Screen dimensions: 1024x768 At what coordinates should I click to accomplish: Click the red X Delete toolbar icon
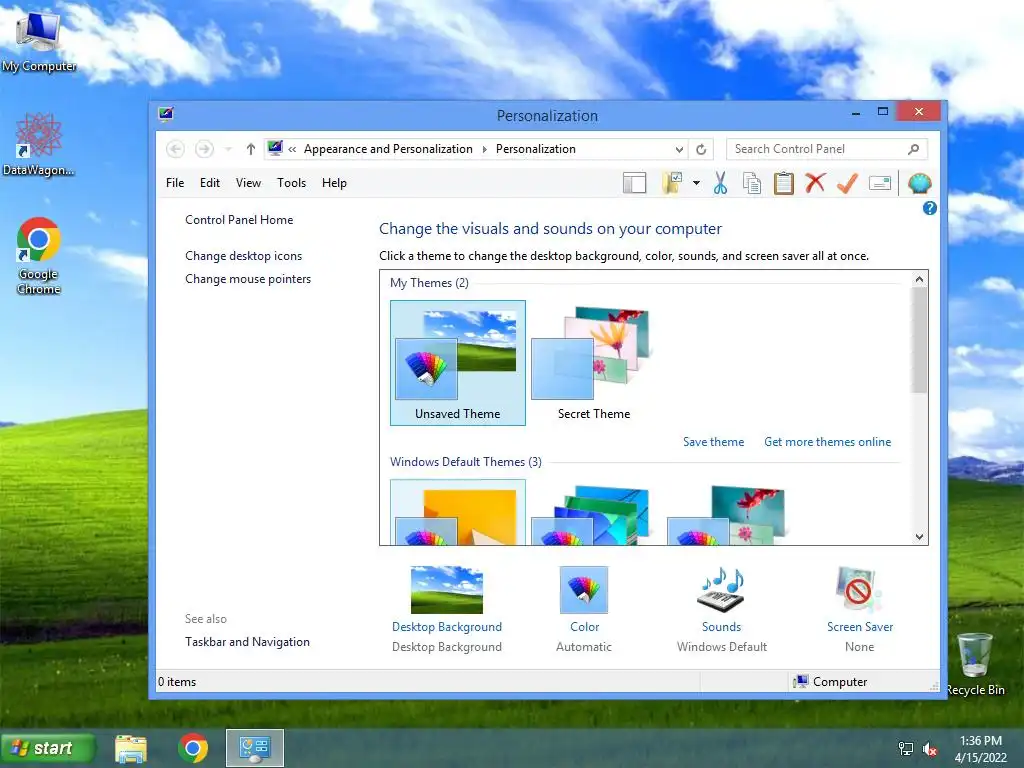click(815, 183)
